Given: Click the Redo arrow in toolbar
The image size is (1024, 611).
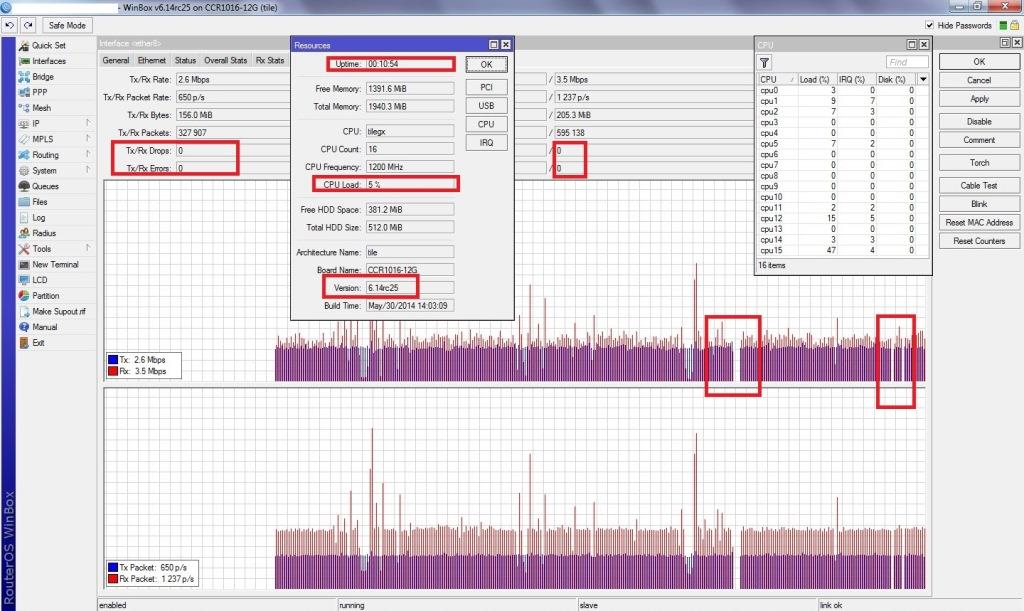Looking at the screenshot, I should 28,25.
